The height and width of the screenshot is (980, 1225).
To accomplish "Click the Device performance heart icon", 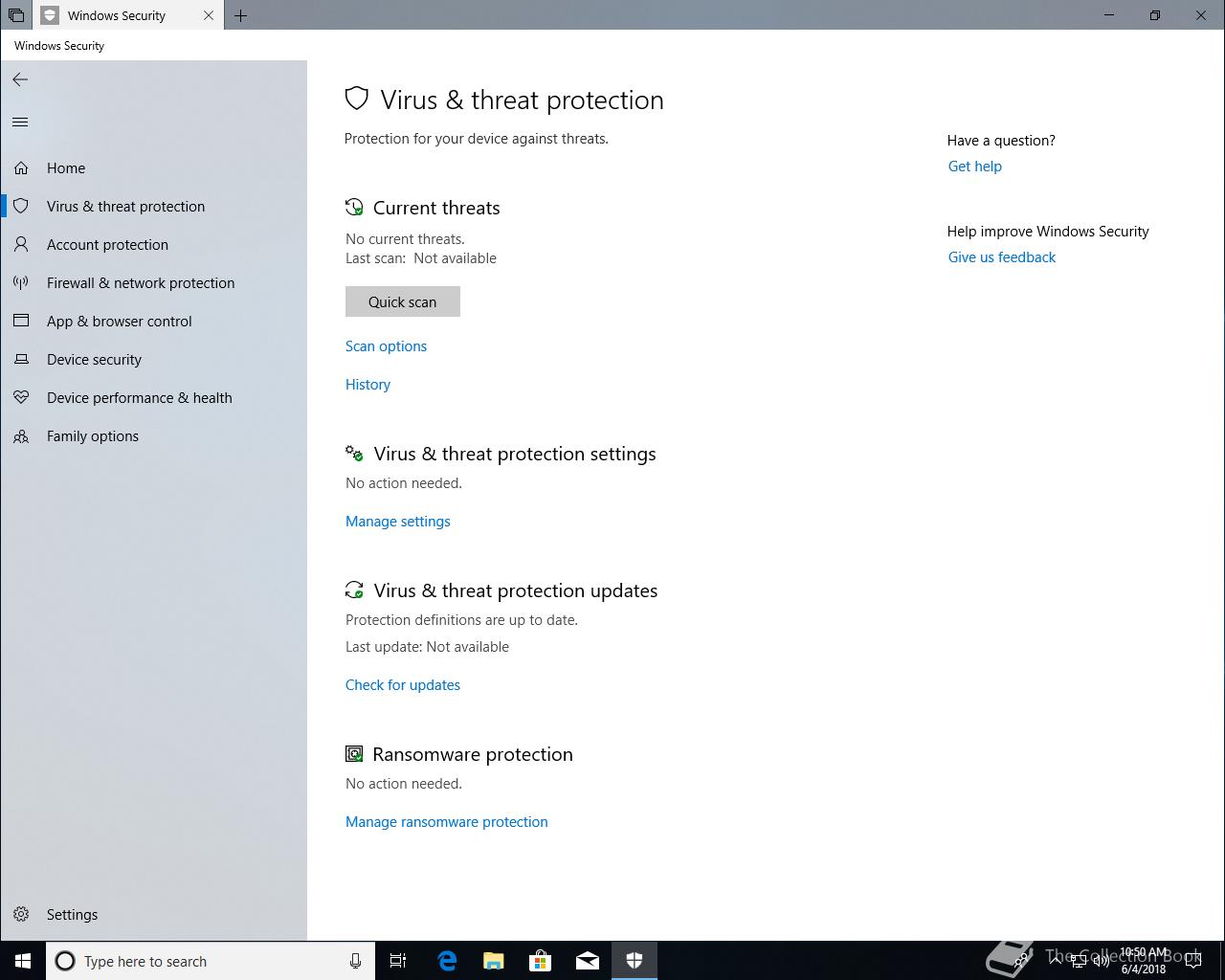I will (x=21, y=397).
